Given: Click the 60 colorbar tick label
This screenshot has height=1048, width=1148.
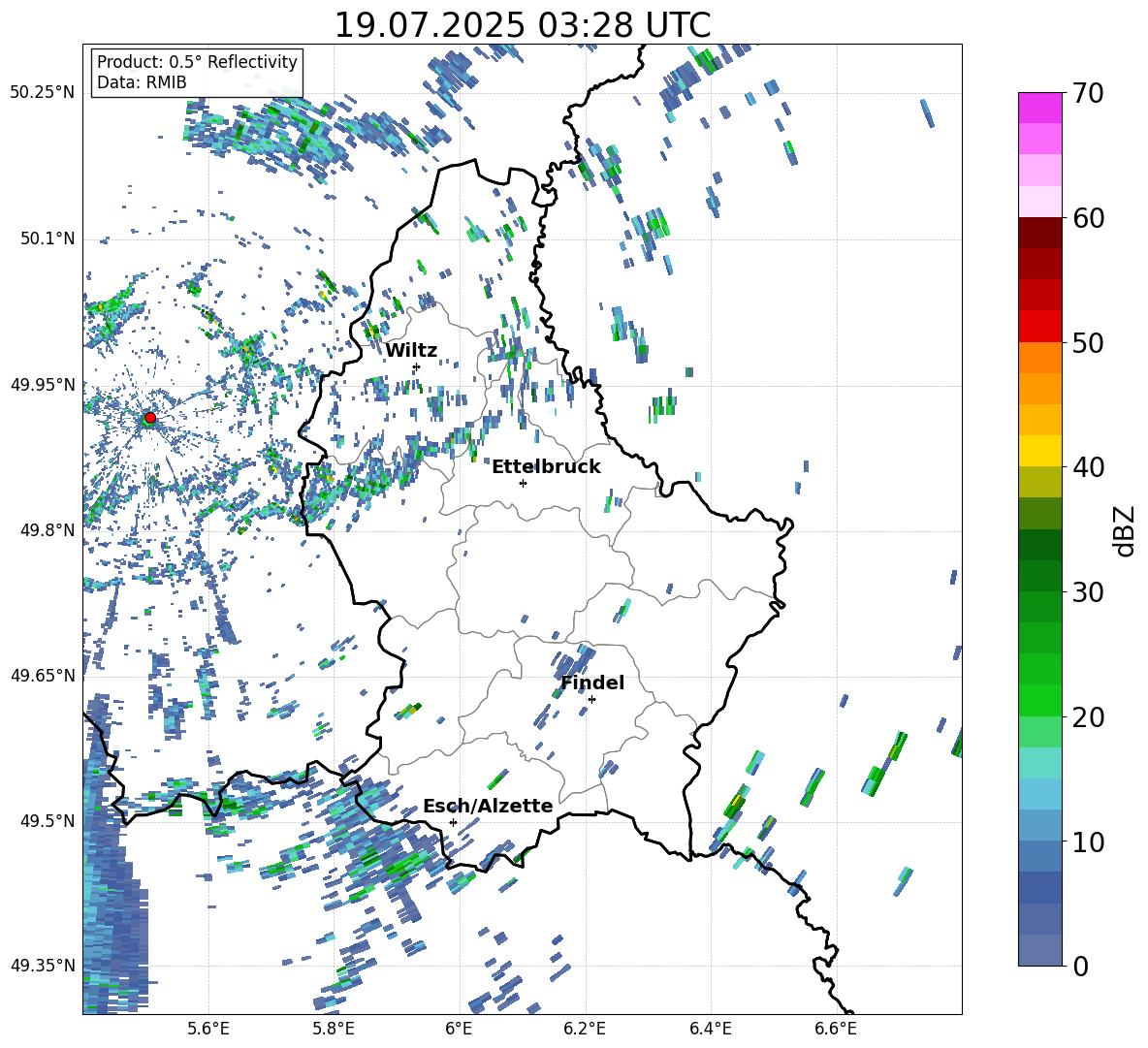Looking at the screenshot, I should pos(1088,218).
